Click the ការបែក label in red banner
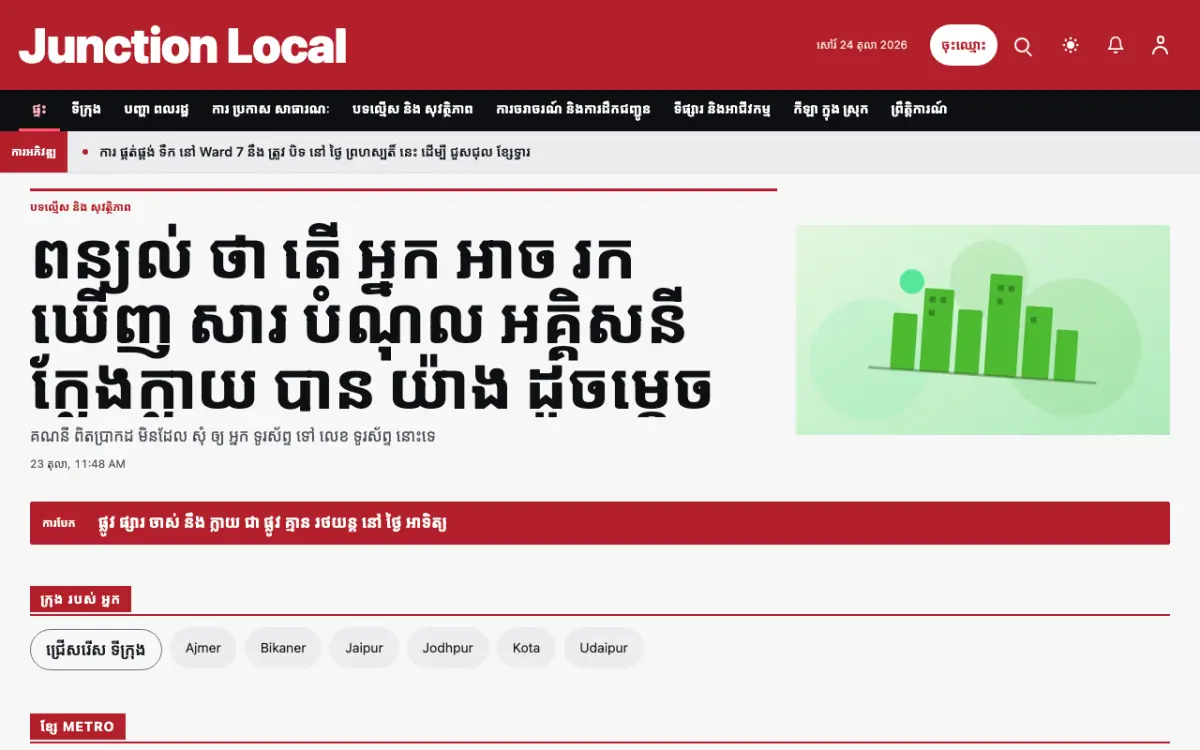Viewport: 1200px width, 750px height. [x=61, y=523]
